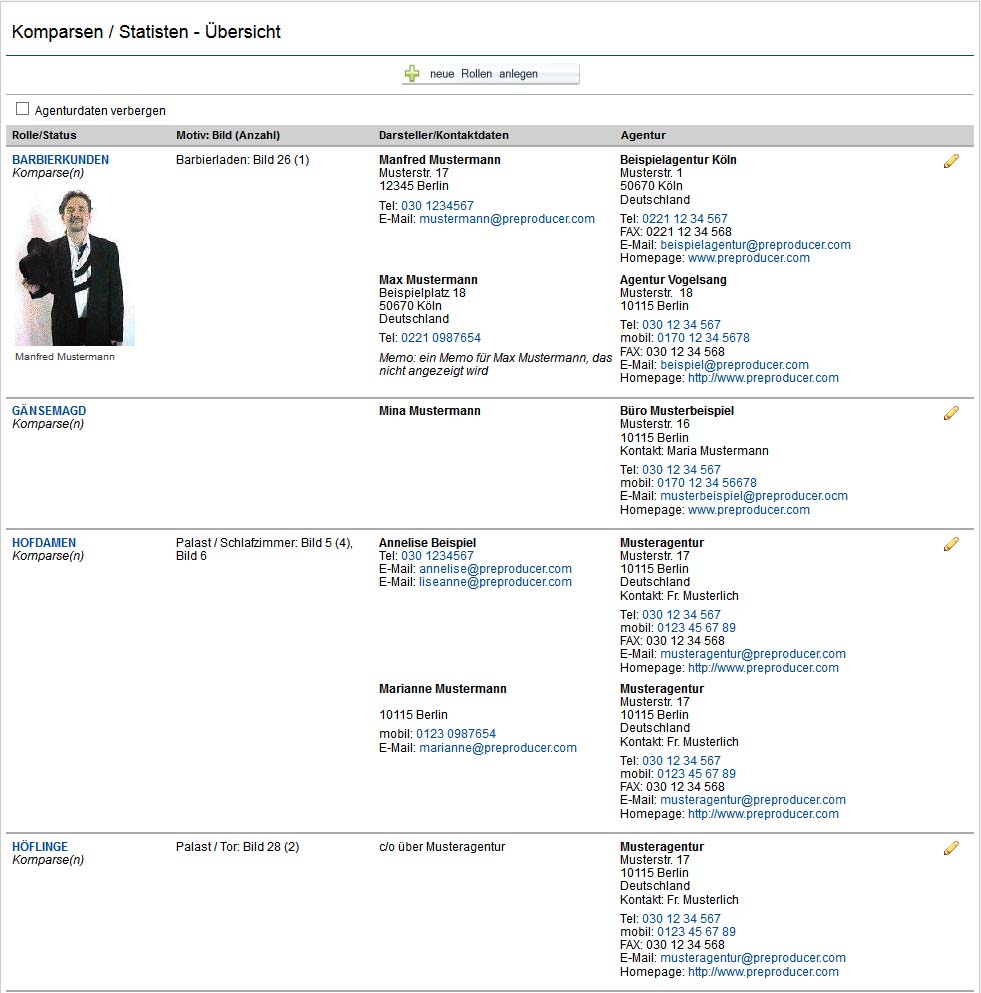Image resolution: width=981 pixels, height=993 pixels.
Task: Click the mustermann@preproducer.com email link
Action: [507, 219]
